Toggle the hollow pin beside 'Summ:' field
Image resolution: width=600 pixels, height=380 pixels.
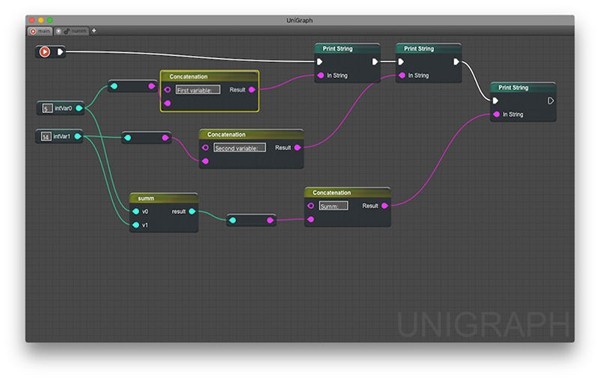tap(310, 206)
